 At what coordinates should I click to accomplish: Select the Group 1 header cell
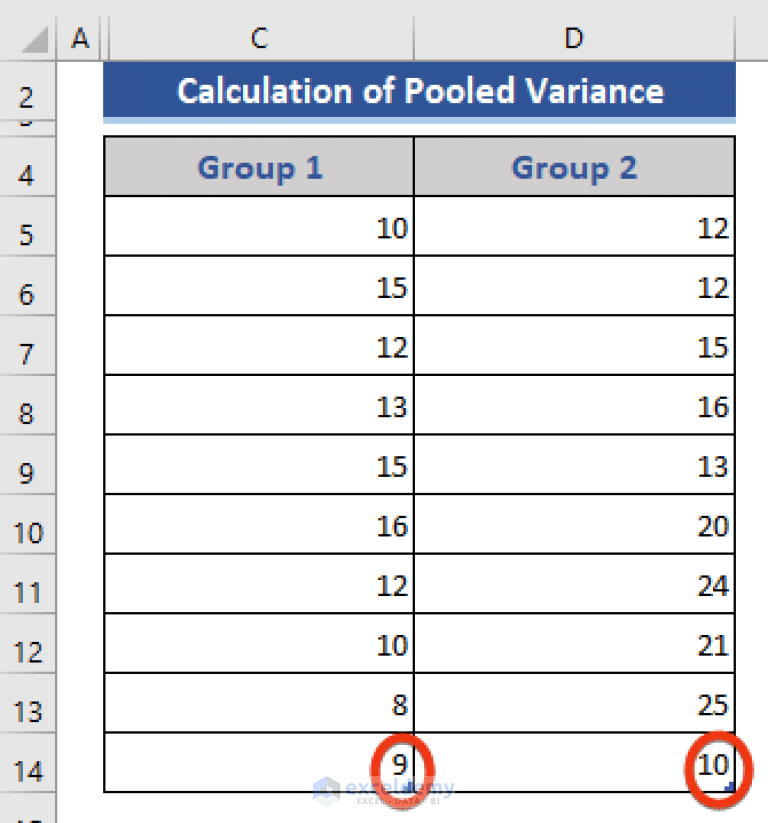258,167
